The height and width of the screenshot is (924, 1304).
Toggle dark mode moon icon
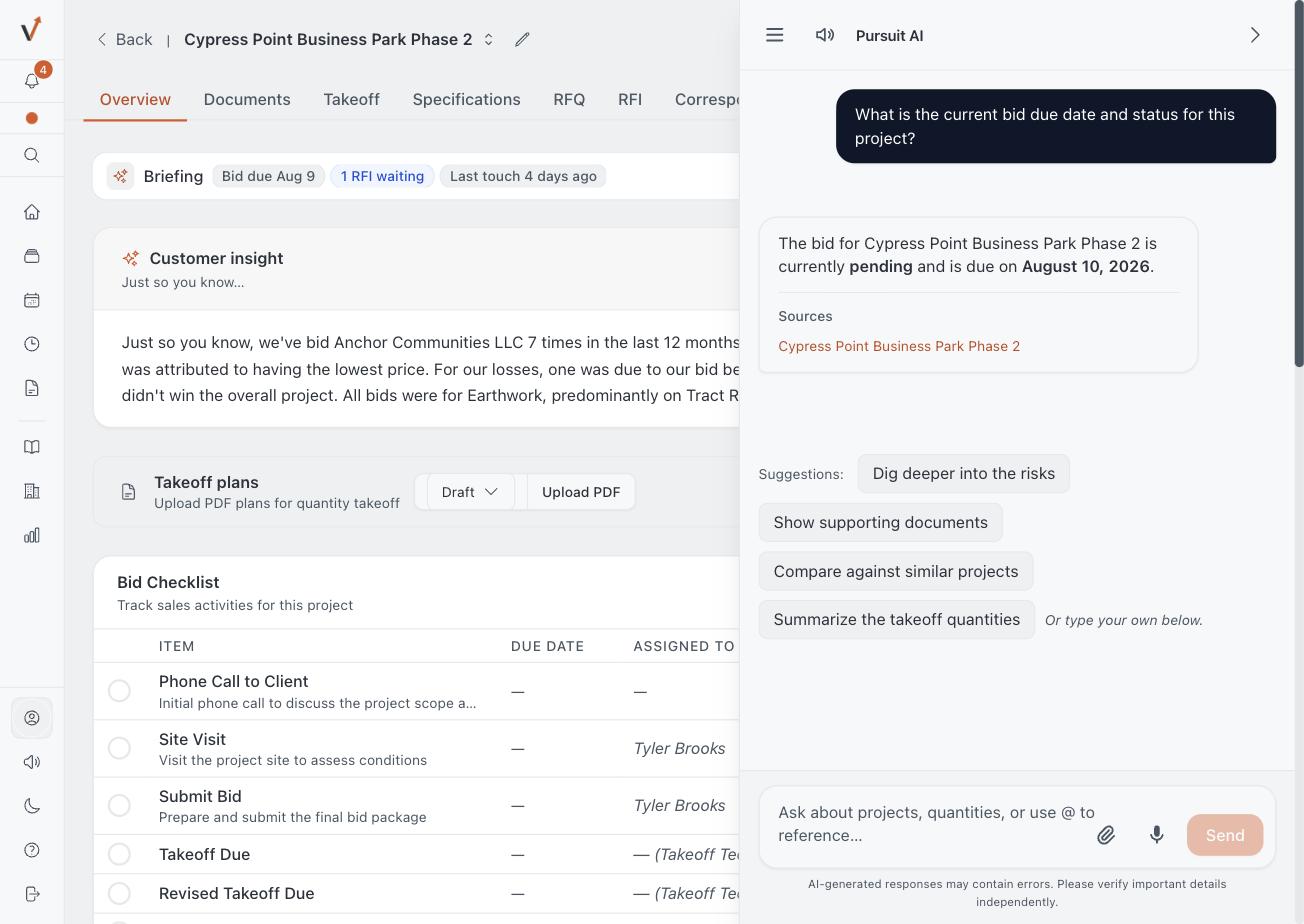coord(32,806)
